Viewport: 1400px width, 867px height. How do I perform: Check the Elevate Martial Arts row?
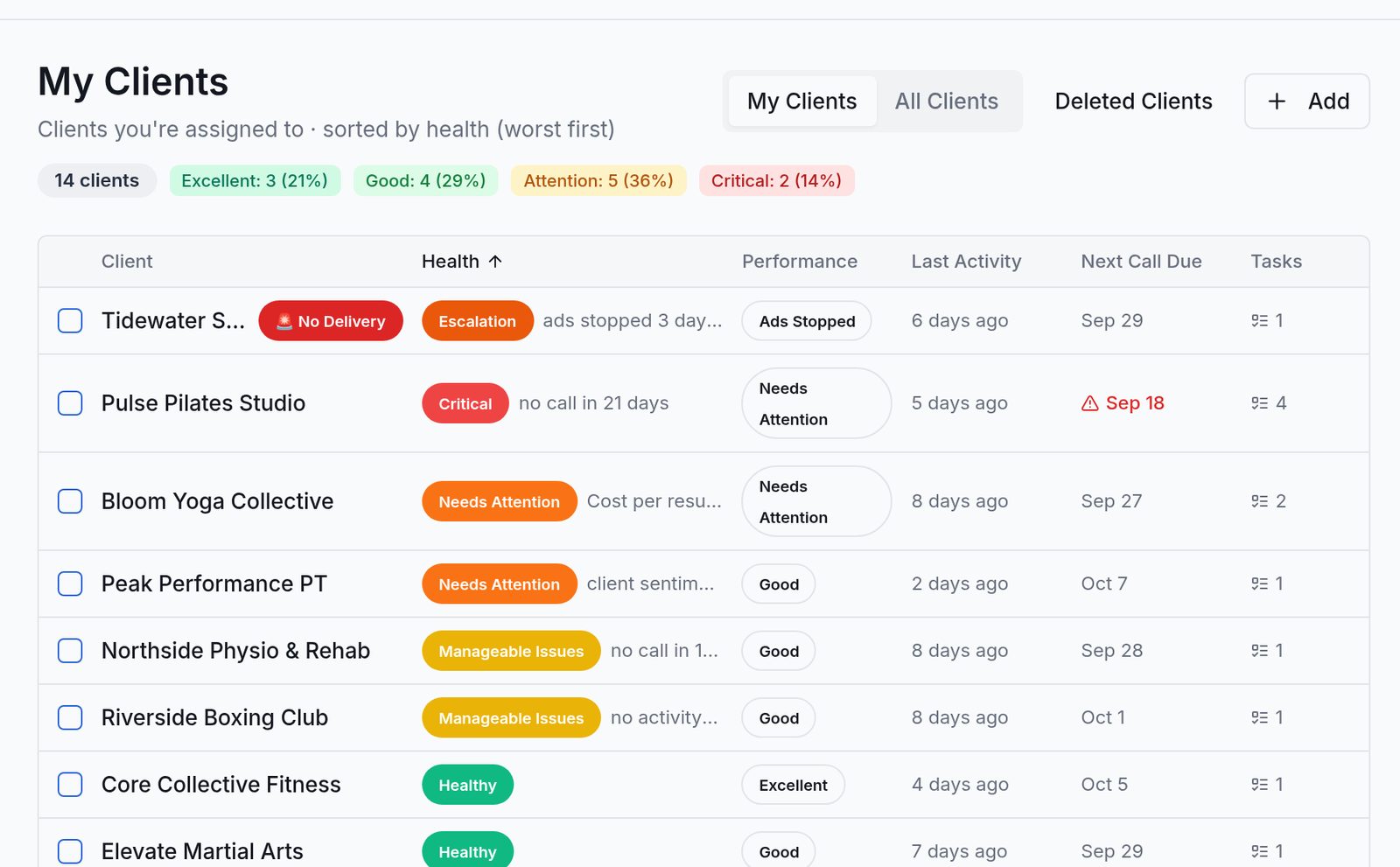pyautogui.click(x=70, y=851)
